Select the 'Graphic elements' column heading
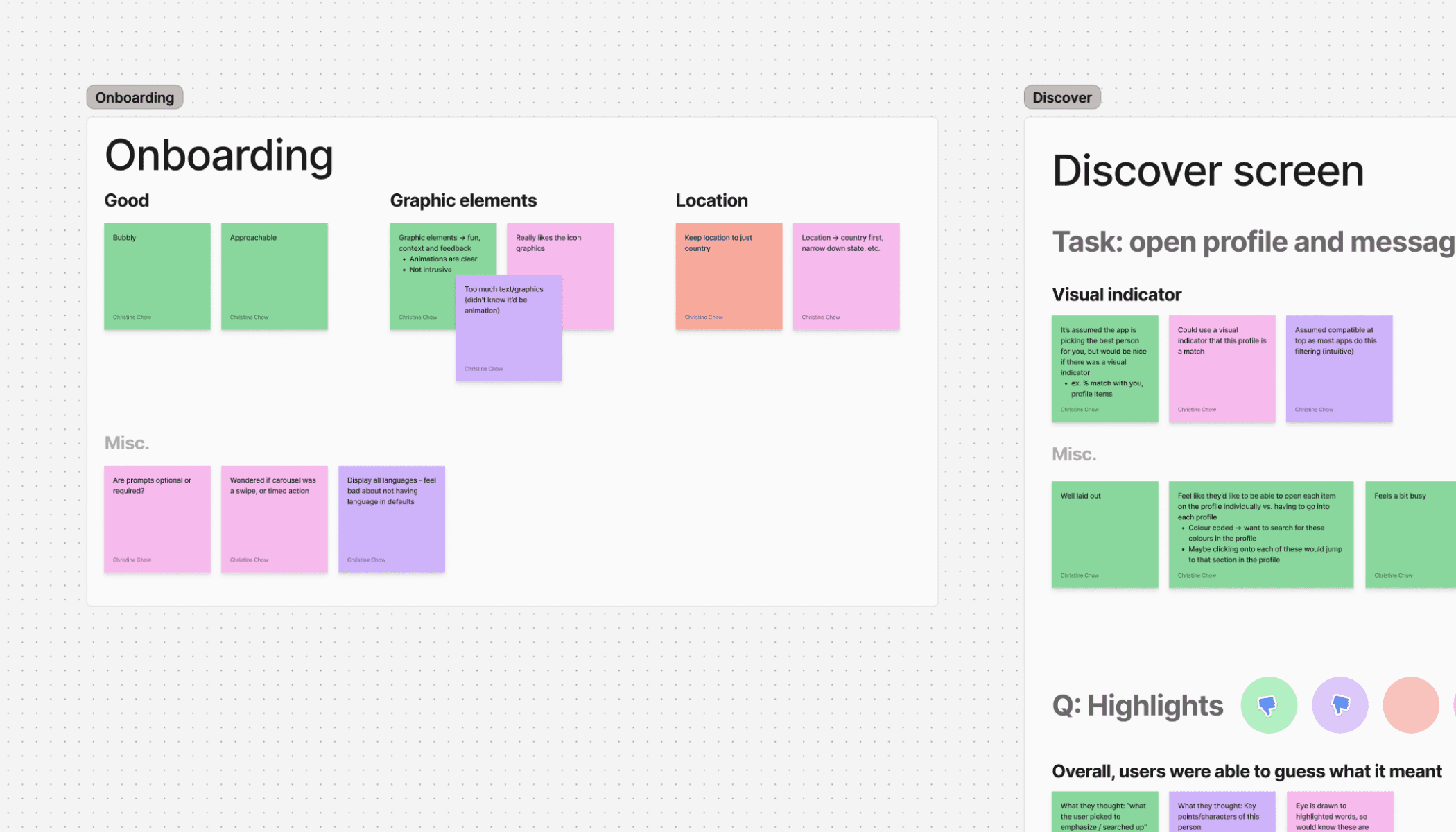The width and height of the screenshot is (1456, 832). coord(463,200)
